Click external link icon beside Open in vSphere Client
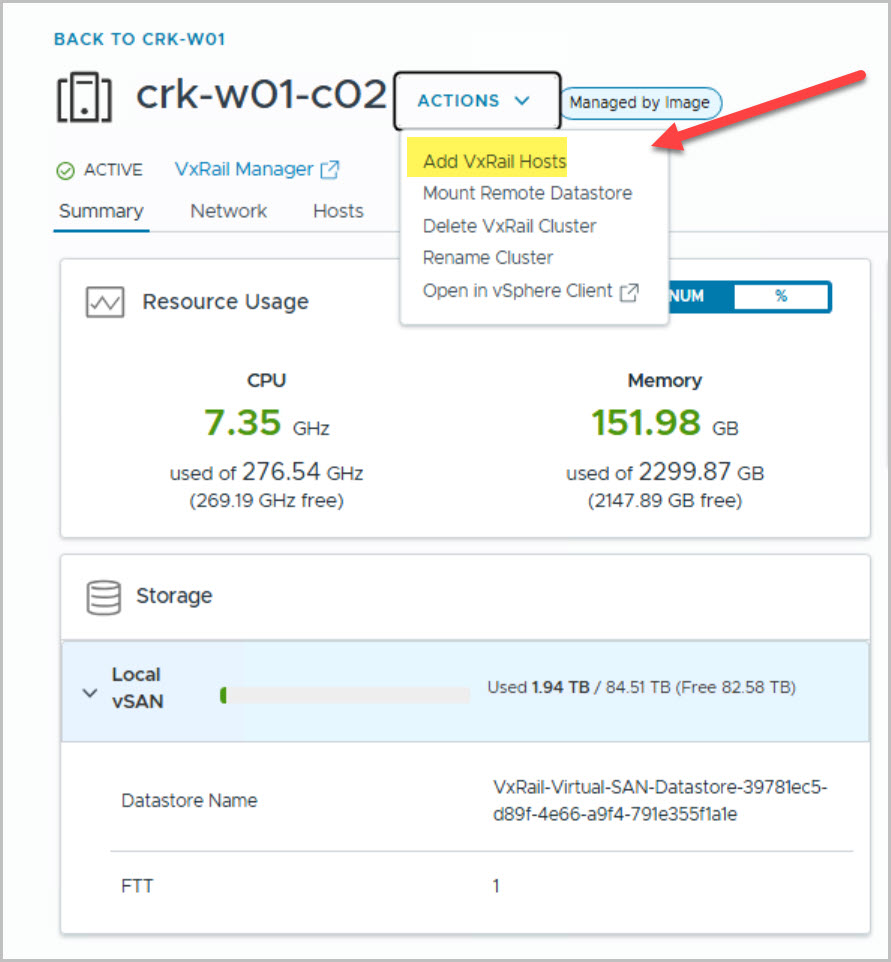The width and height of the screenshot is (891, 962). tap(629, 291)
